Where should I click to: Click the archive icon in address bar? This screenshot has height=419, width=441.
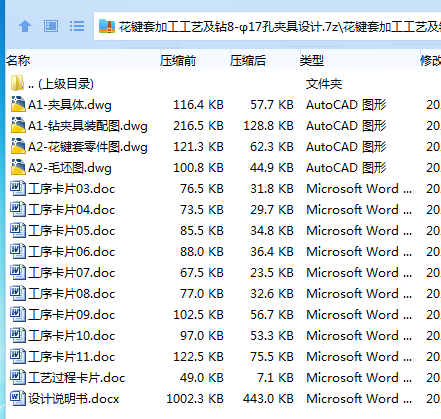(x=107, y=26)
